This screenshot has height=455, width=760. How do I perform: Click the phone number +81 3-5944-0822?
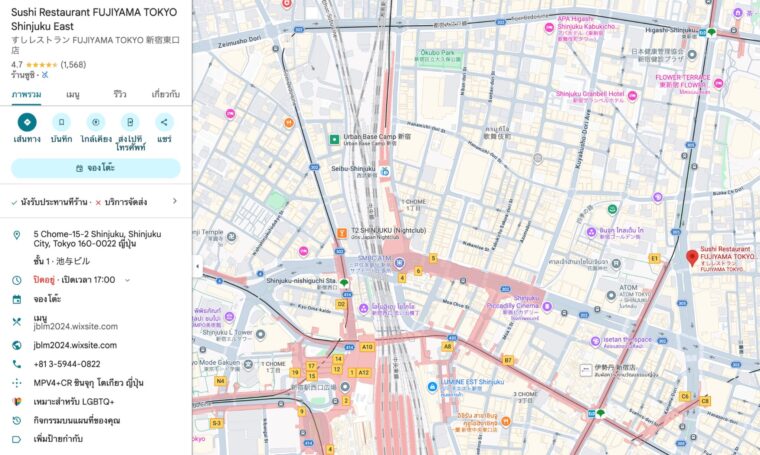point(67,364)
